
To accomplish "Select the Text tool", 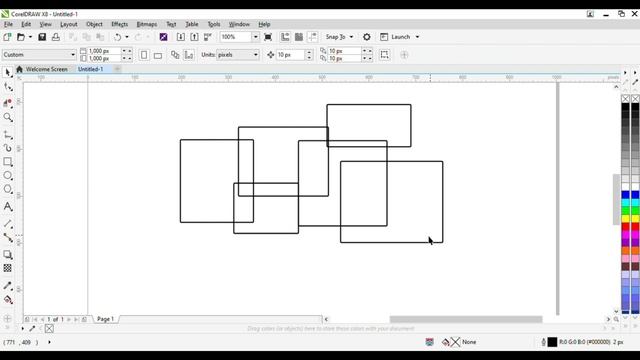I will pos(8,207).
